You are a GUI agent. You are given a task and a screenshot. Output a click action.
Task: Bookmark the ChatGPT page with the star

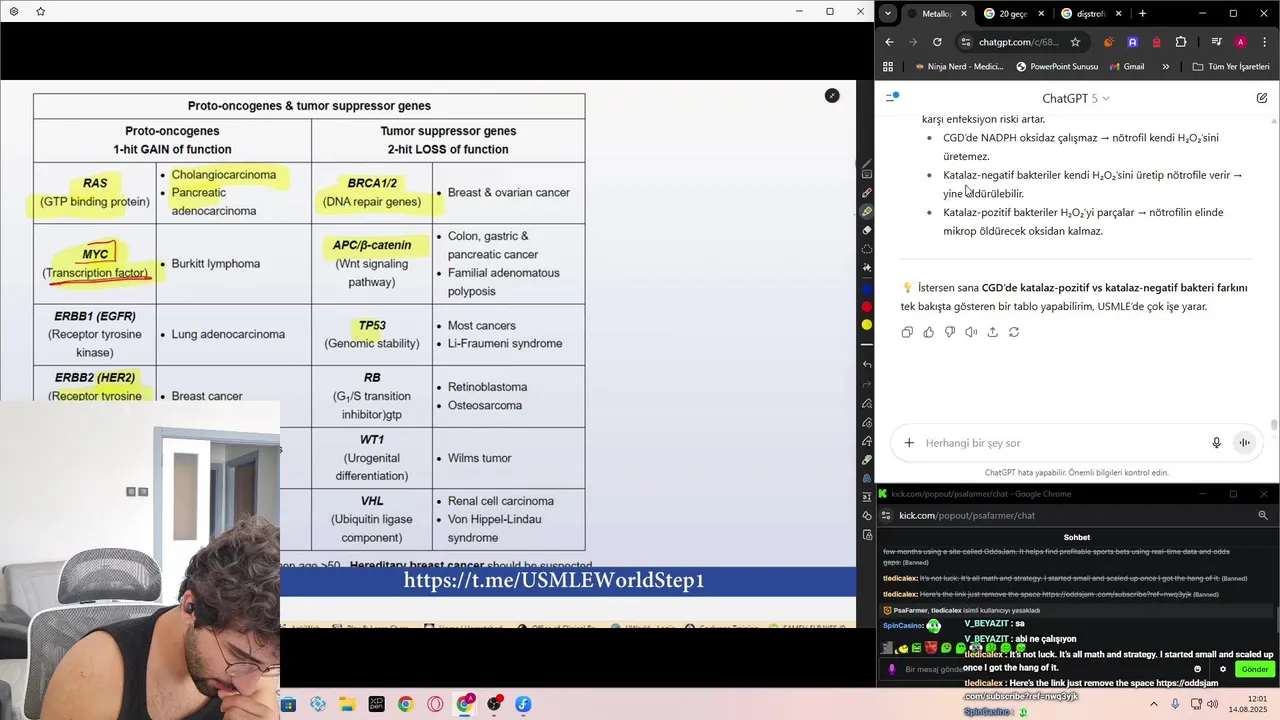(x=1075, y=42)
